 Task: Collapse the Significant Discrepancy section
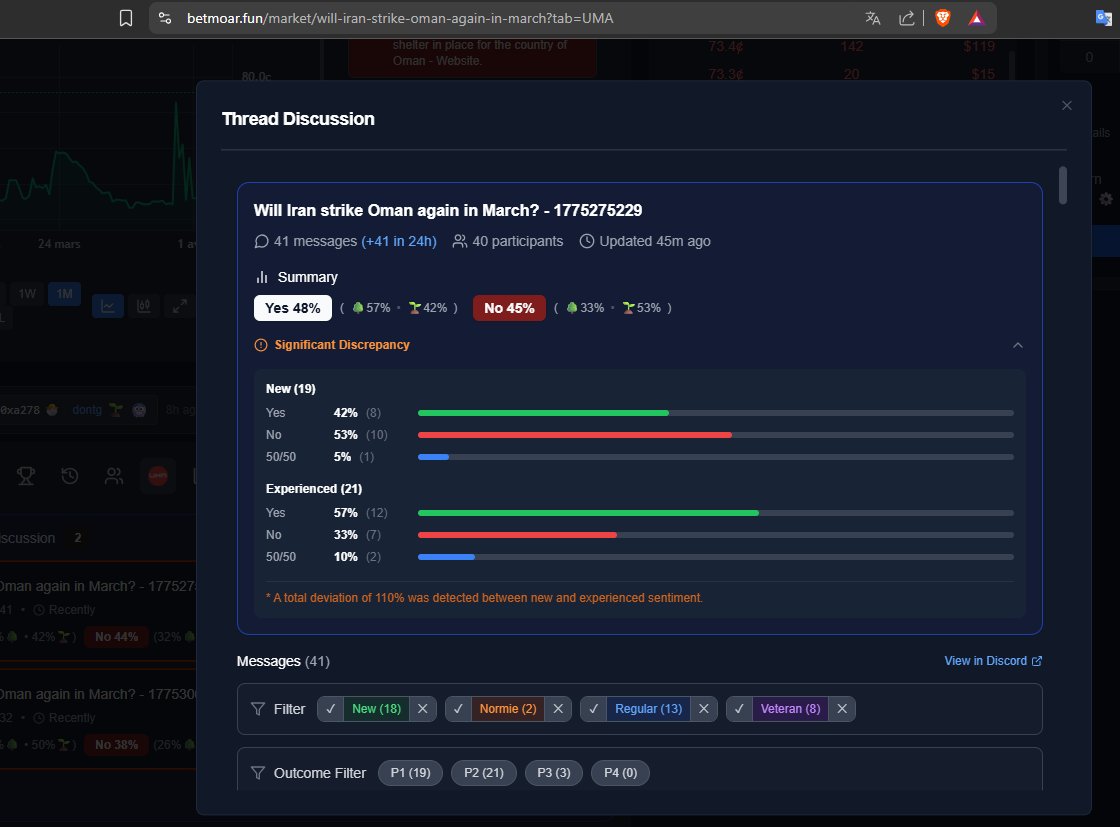[x=1018, y=345]
